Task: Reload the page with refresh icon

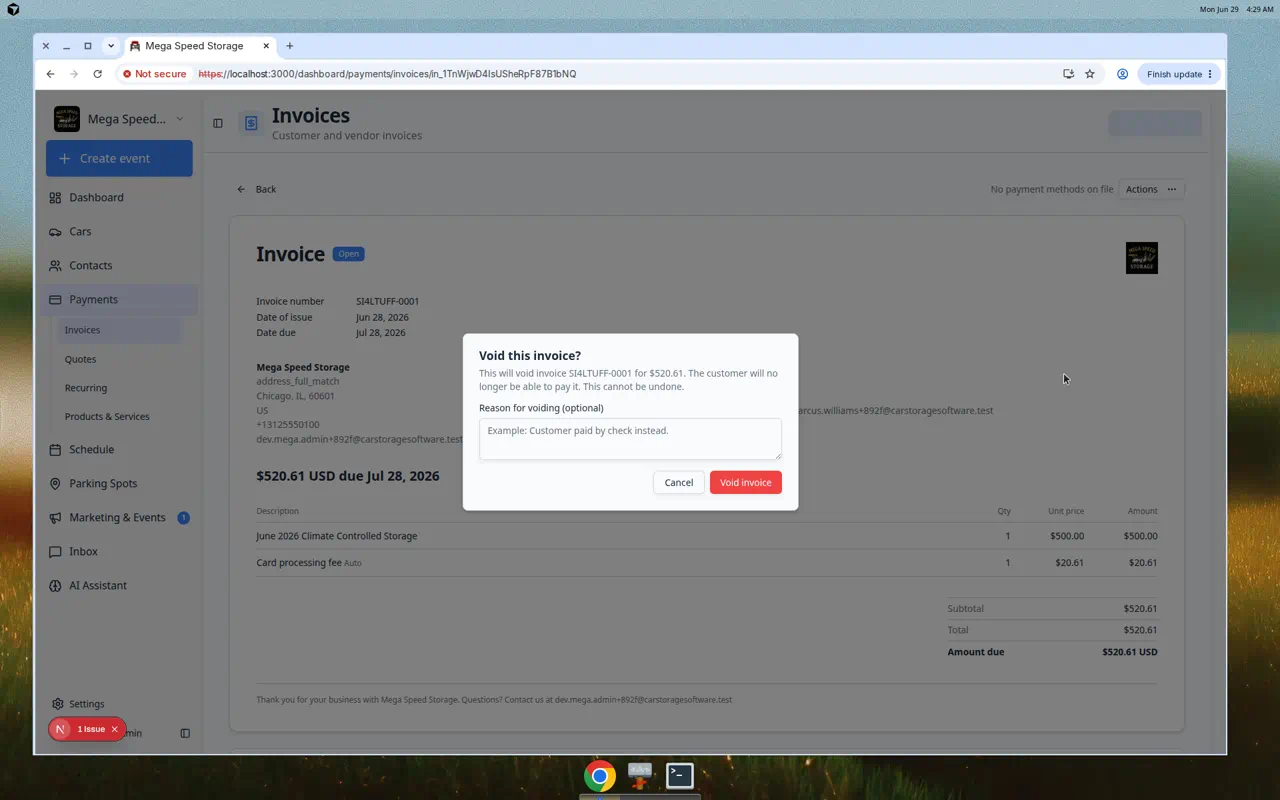Action: pos(97,74)
